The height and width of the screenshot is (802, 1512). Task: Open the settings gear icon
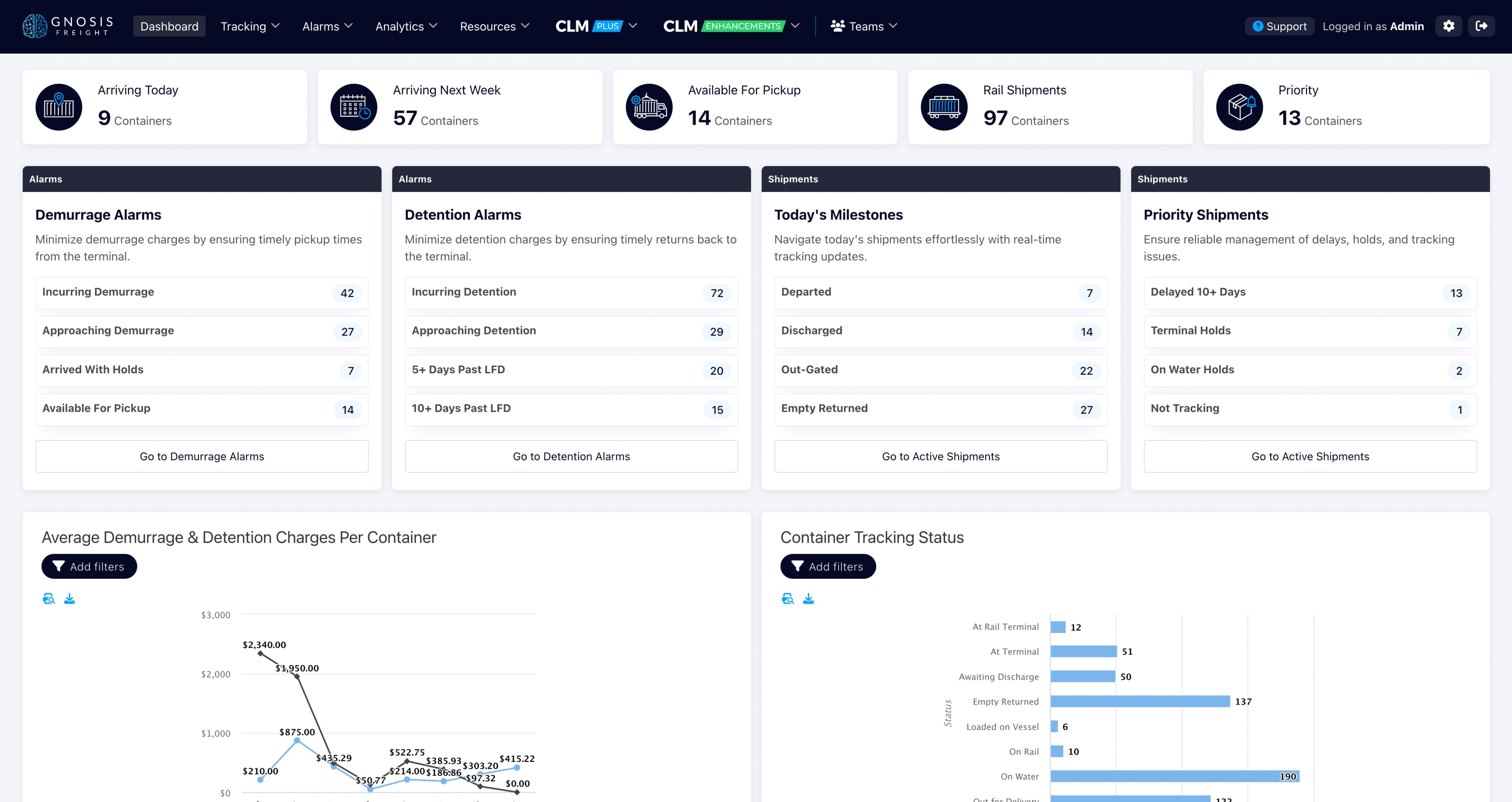(x=1449, y=26)
